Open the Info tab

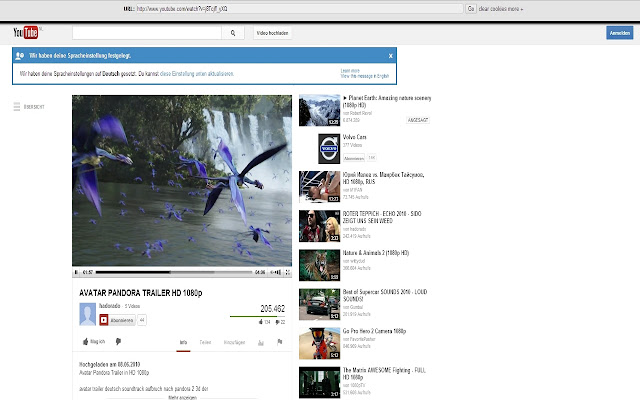[x=183, y=342]
